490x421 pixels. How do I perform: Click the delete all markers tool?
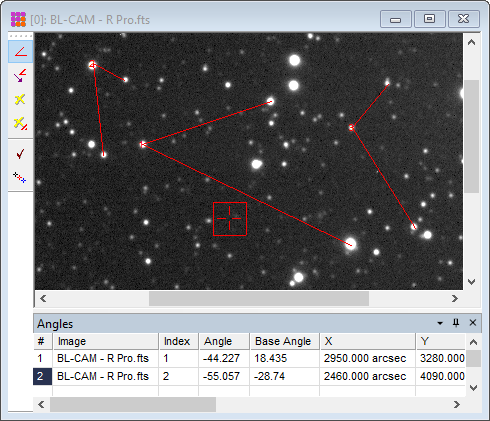click(x=20, y=123)
